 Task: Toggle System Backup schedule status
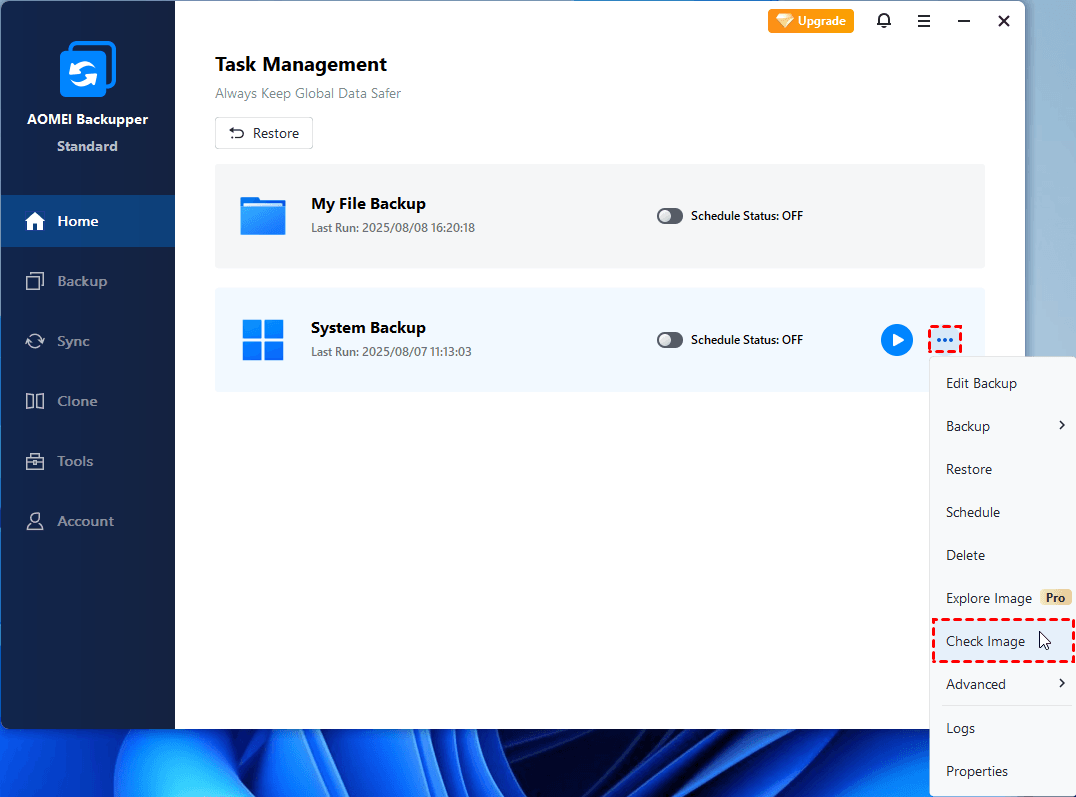pos(670,340)
